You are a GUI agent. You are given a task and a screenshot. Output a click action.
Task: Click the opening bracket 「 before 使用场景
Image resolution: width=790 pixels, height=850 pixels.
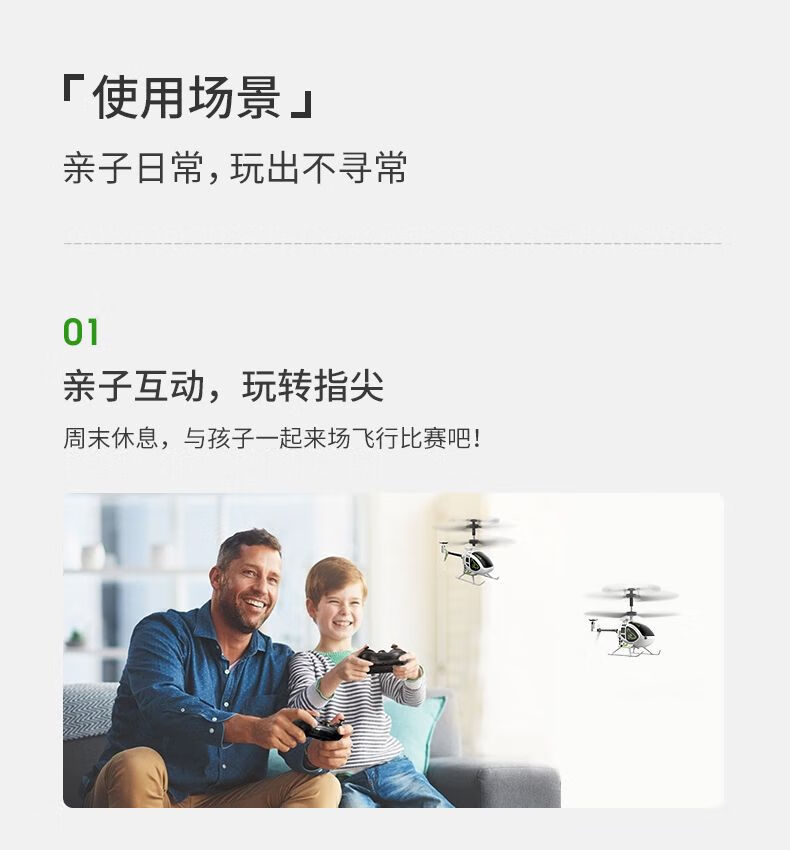tap(69, 89)
